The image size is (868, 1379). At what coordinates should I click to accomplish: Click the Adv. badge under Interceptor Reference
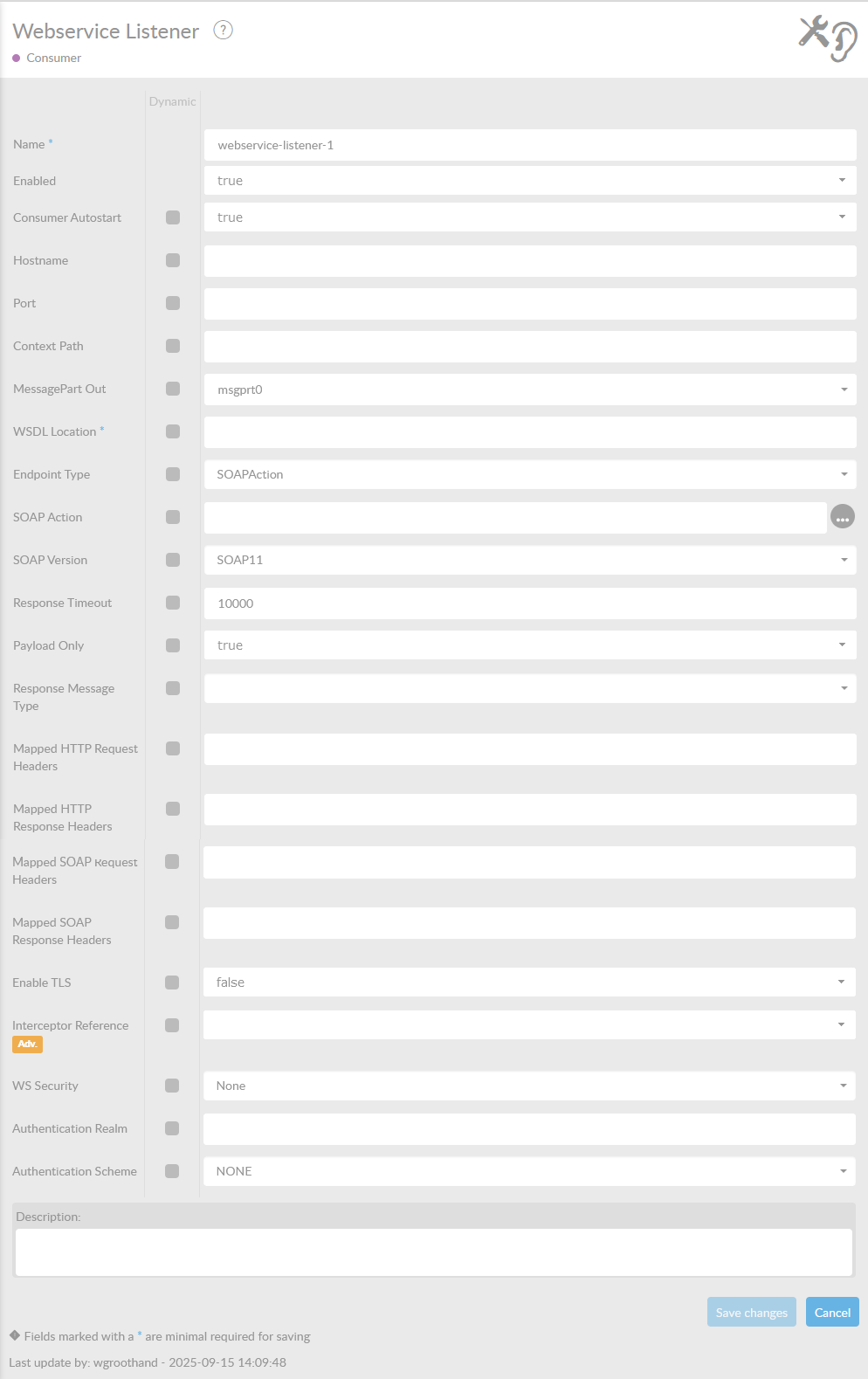click(27, 1045)
